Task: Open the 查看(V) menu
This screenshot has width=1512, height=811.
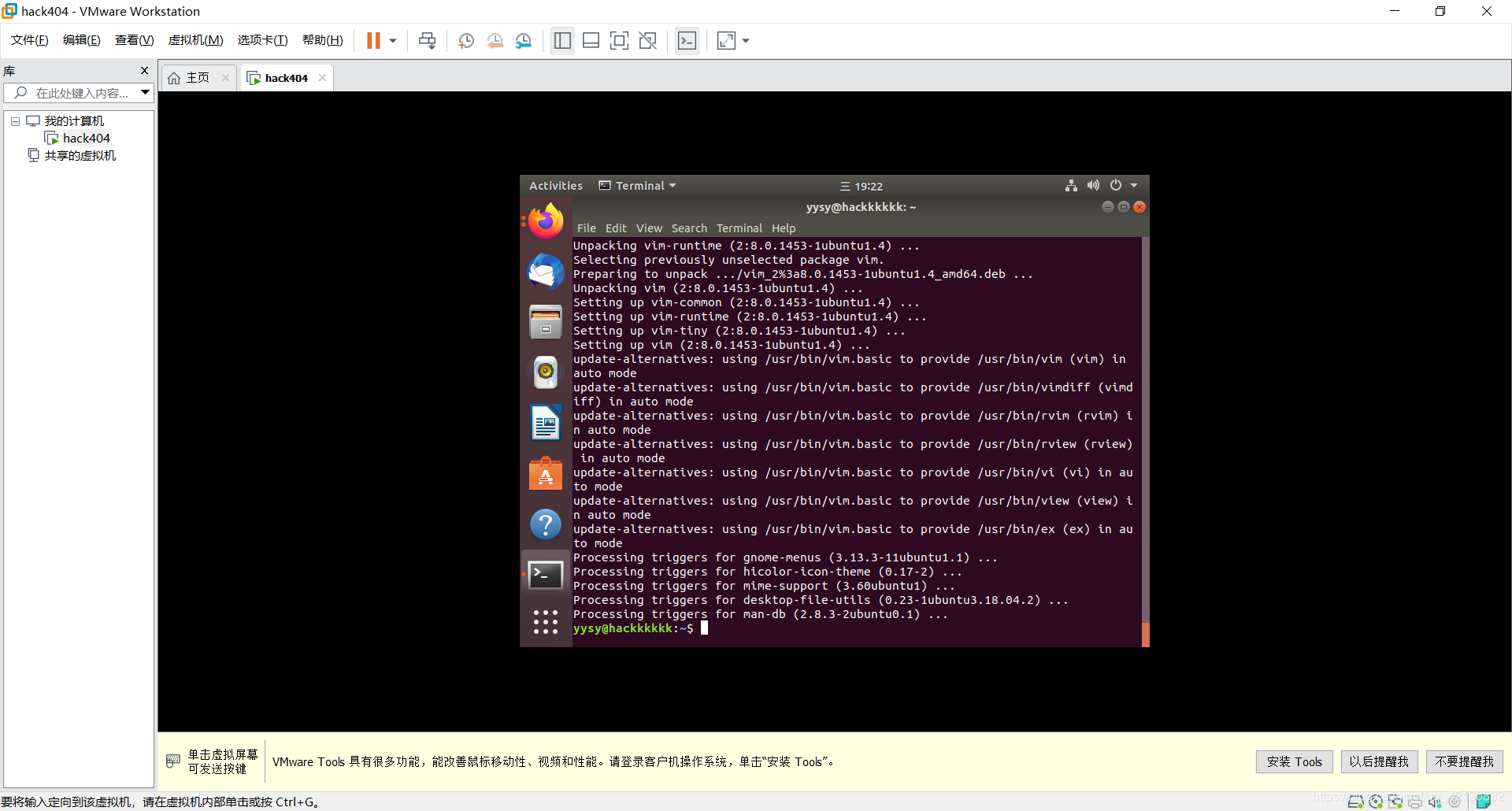Action: tap(134, 40)
